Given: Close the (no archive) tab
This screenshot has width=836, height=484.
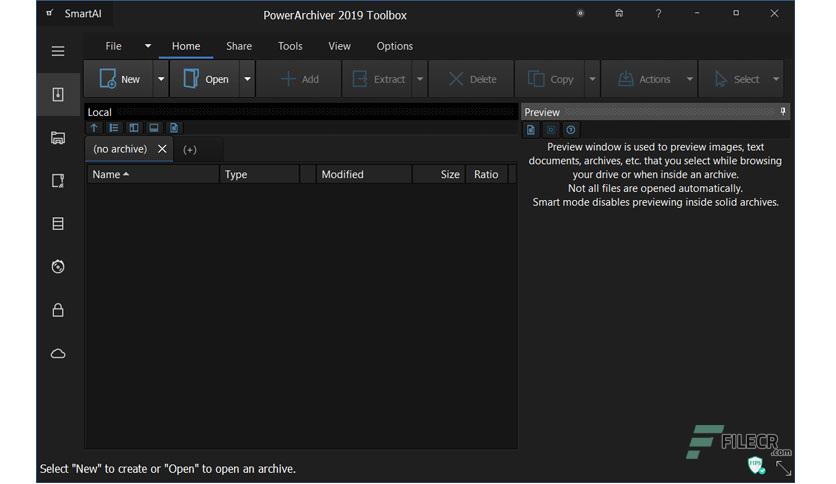Looking at the screenshot, I should 163,149.
